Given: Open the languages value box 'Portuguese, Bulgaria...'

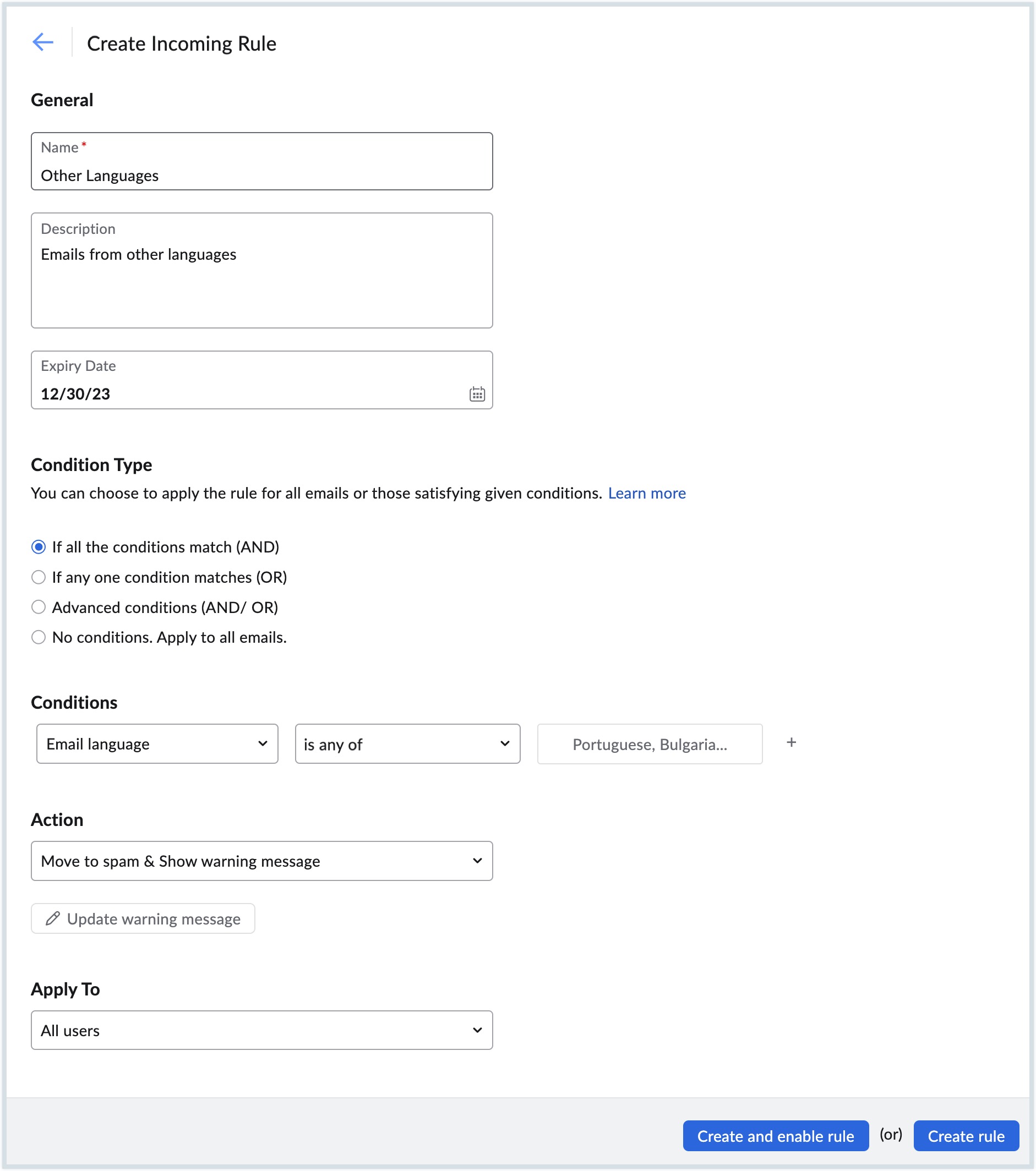Looking at the screenshot, I should 649,744.
